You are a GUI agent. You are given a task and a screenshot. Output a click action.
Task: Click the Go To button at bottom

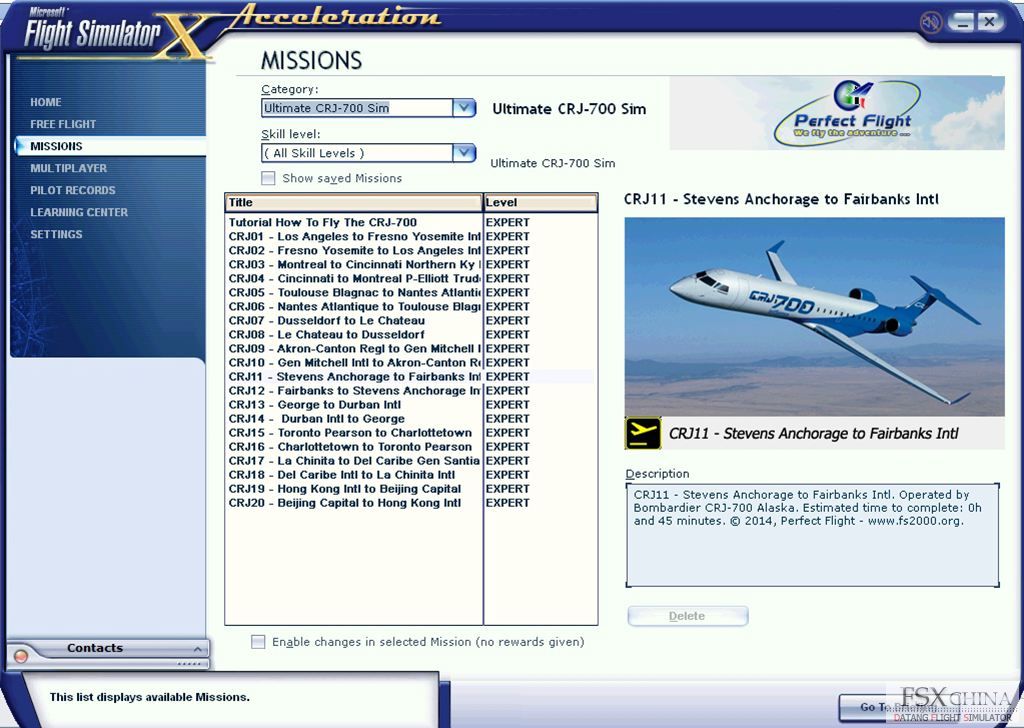pos(898,706)
